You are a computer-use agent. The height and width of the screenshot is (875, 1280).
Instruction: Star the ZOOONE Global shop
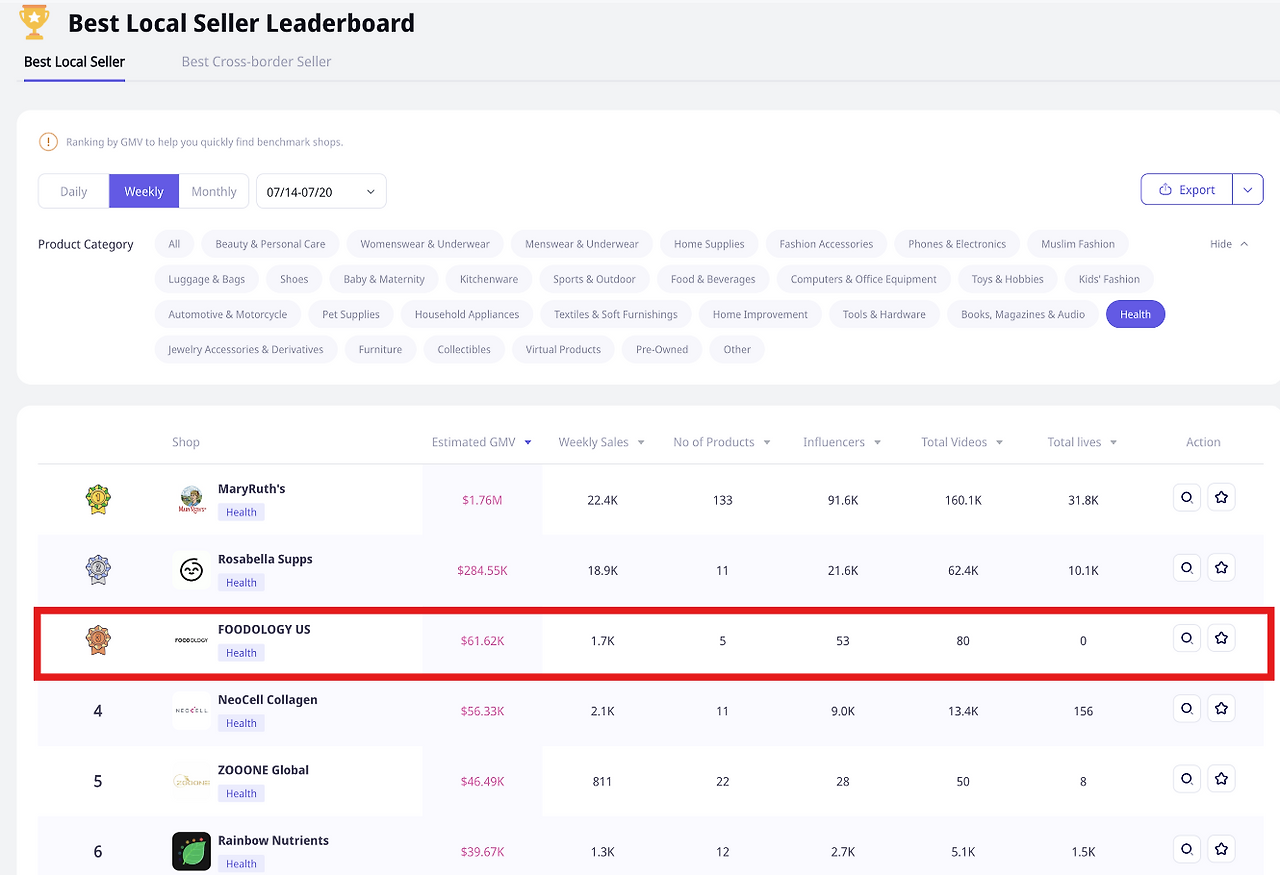1221,779
